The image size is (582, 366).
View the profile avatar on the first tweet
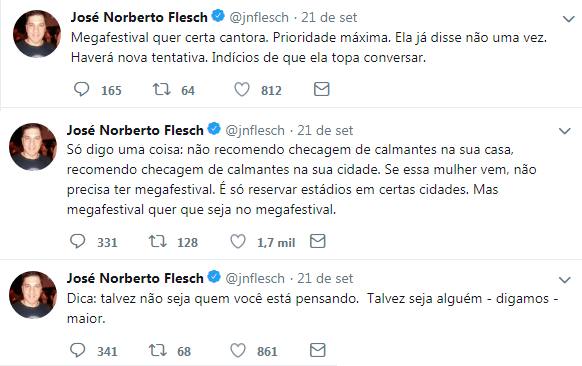click(x=37, y=34)
